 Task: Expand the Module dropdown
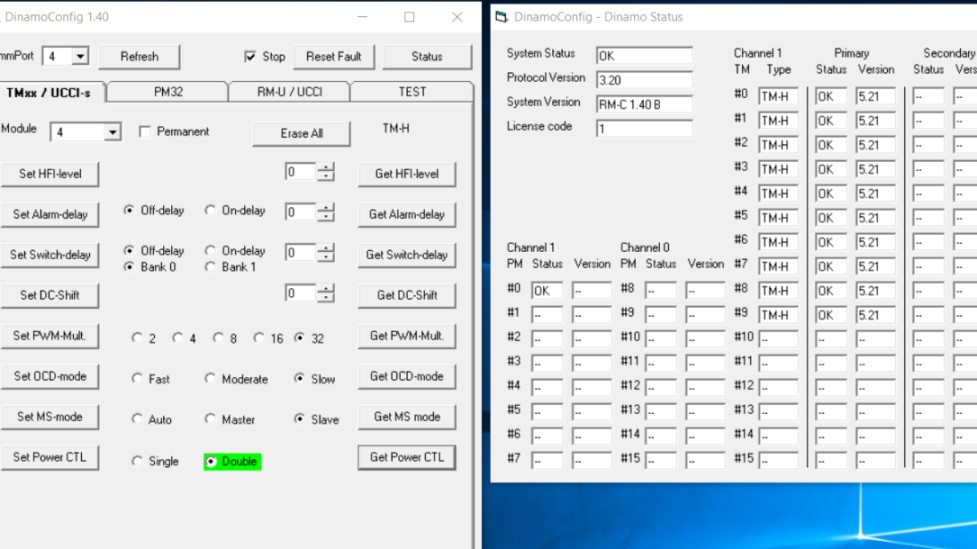pyautogui.click(x=112, y=132)
